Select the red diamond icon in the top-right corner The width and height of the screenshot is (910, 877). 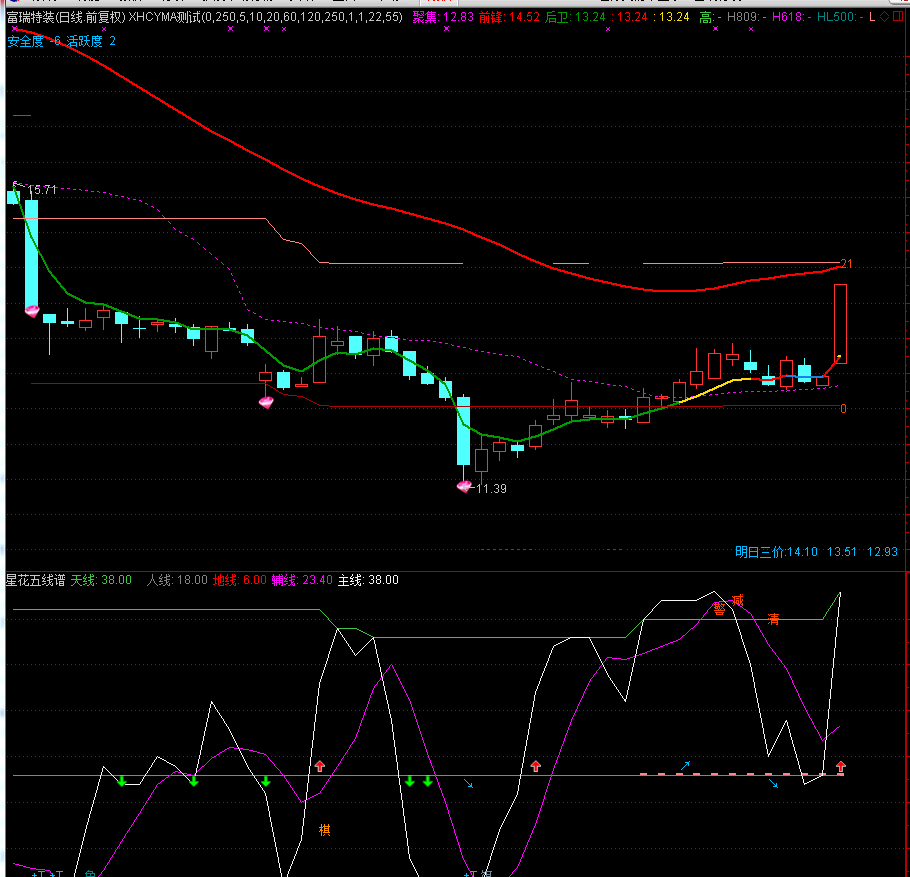pyautogui.click(x=884, y=17)
